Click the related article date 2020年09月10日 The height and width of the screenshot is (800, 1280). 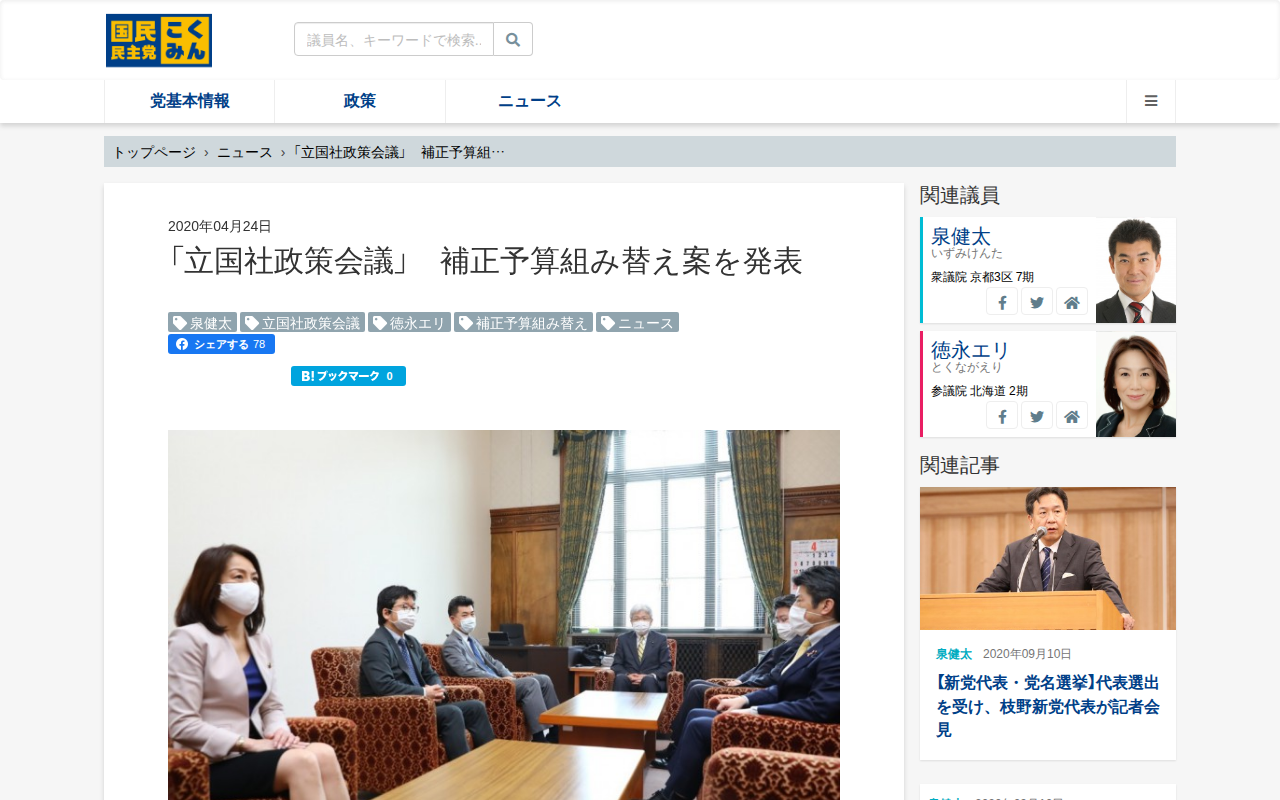pyautogui.click(x=1027, y=654)
